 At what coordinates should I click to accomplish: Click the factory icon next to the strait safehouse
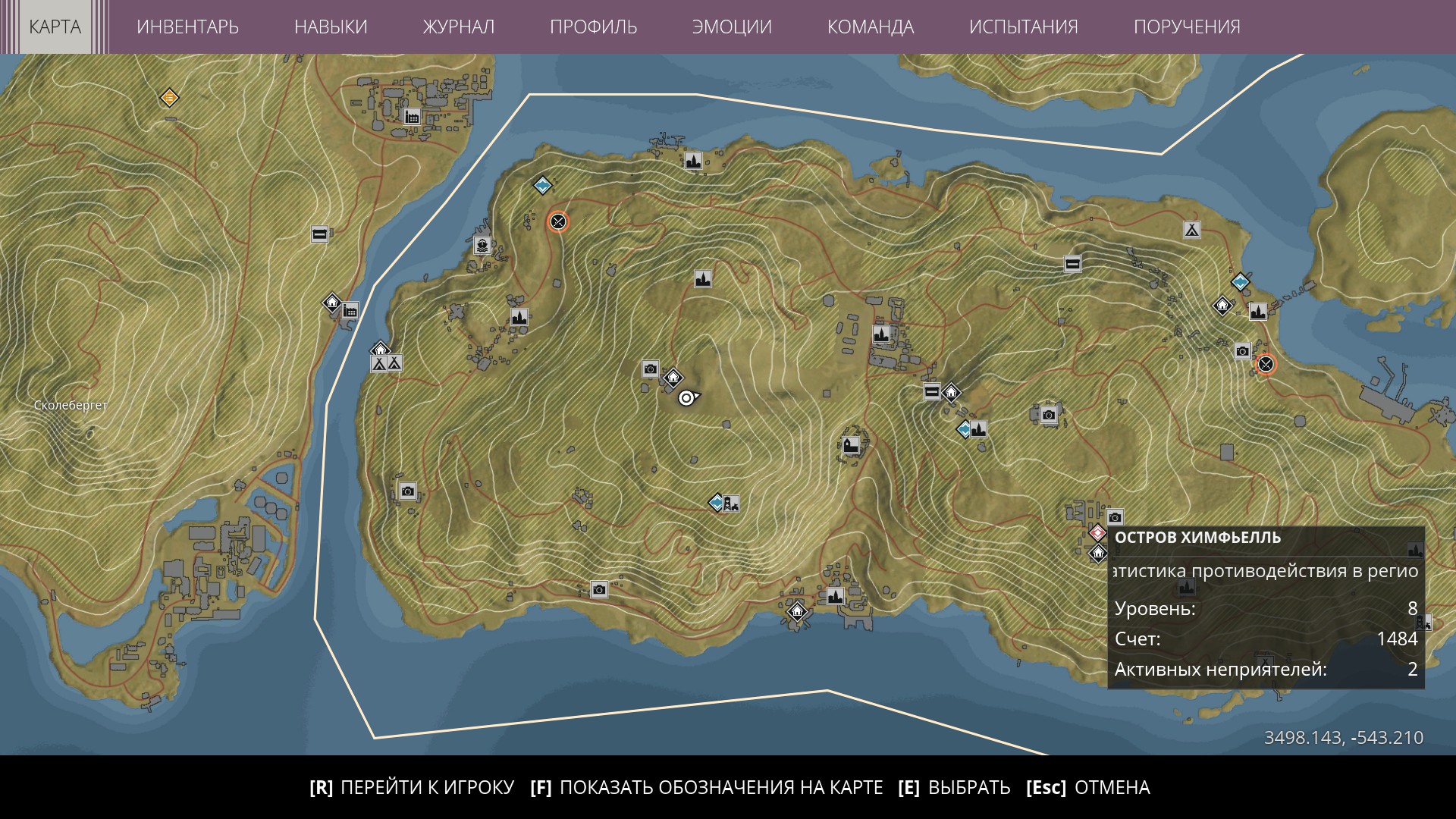350,310
